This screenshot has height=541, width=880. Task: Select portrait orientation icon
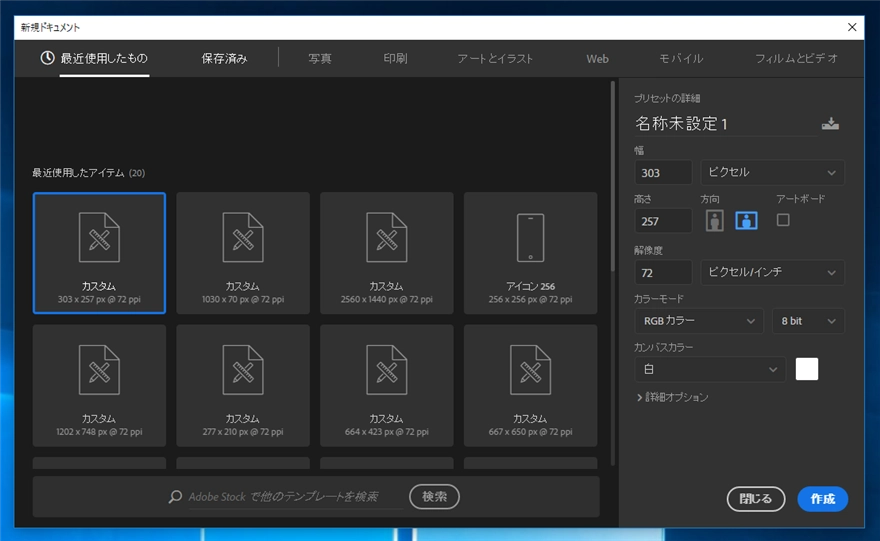click(714, 221)
